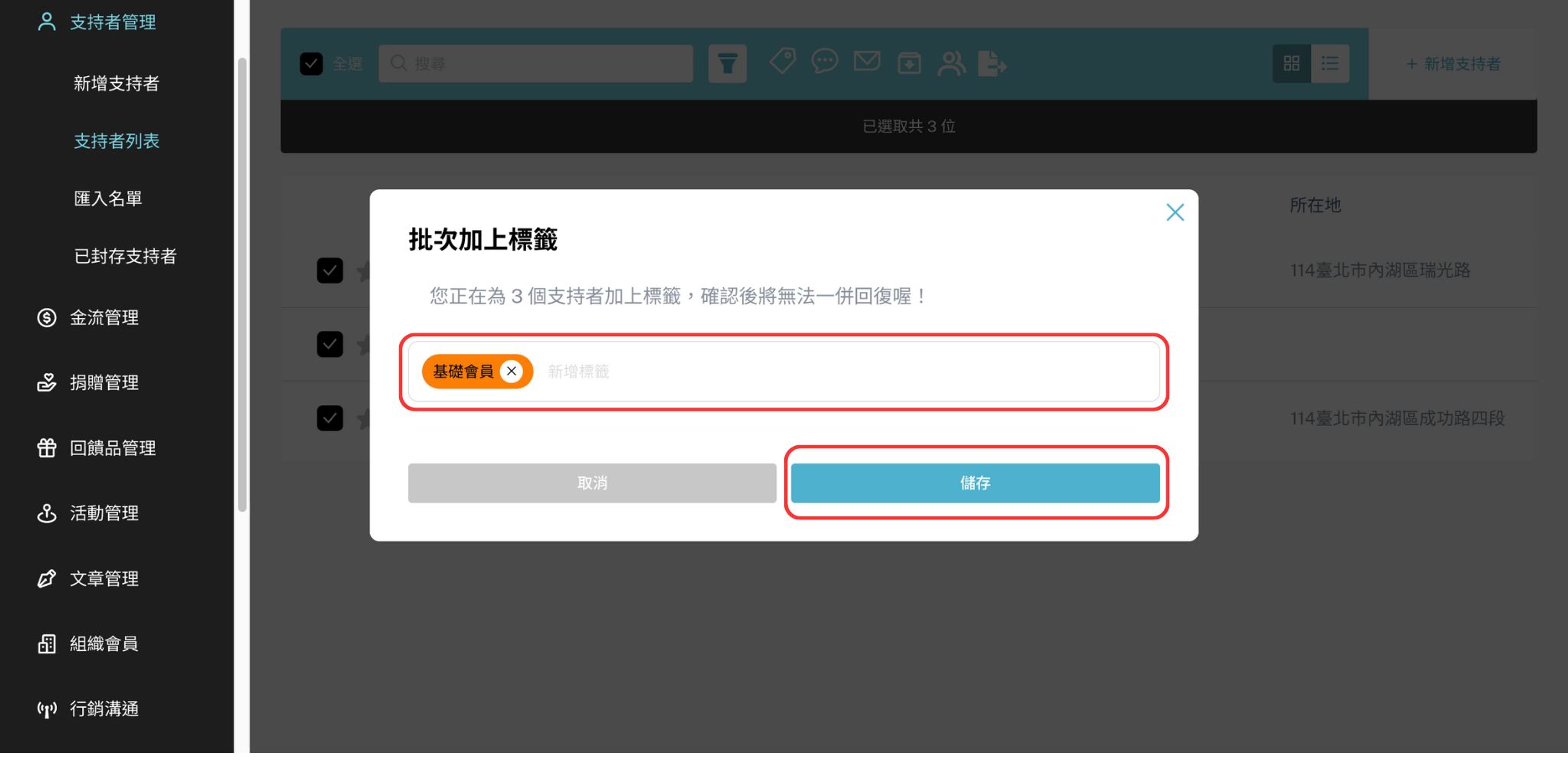This screenshot has width=1568, height=765.
Task: Click the archive box icon
Action: click(910, 63)
